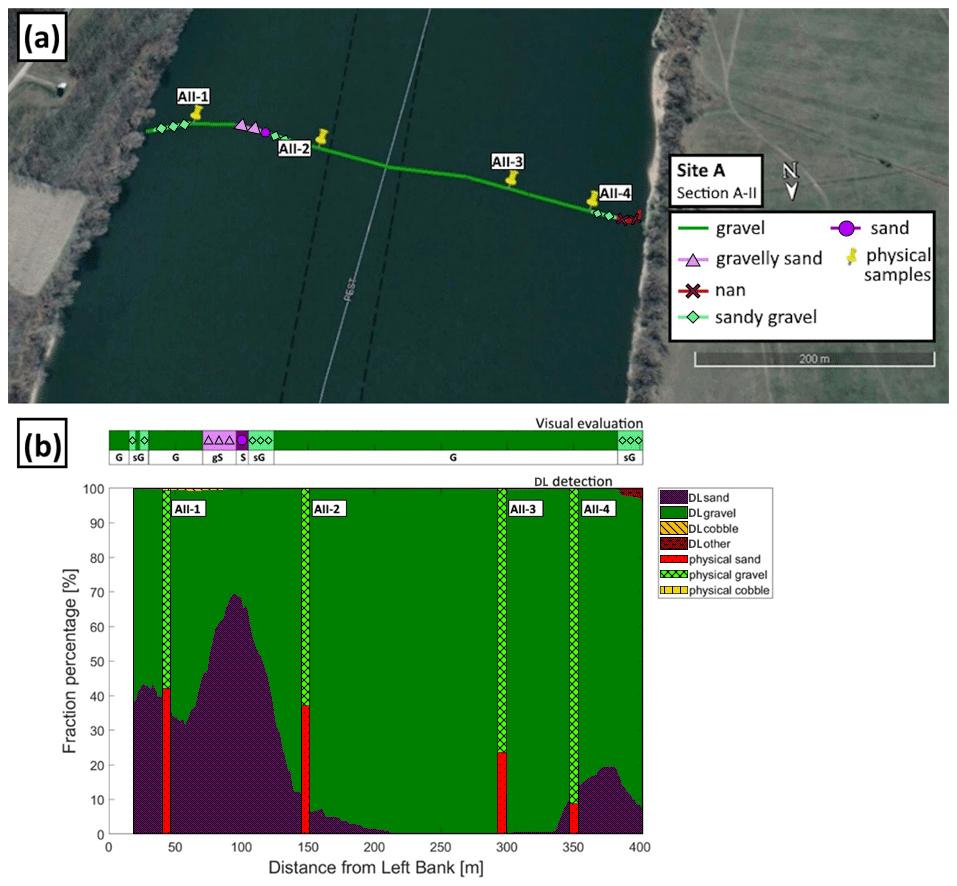Click the DLsand swatch in chart legend

click(673, 496)
